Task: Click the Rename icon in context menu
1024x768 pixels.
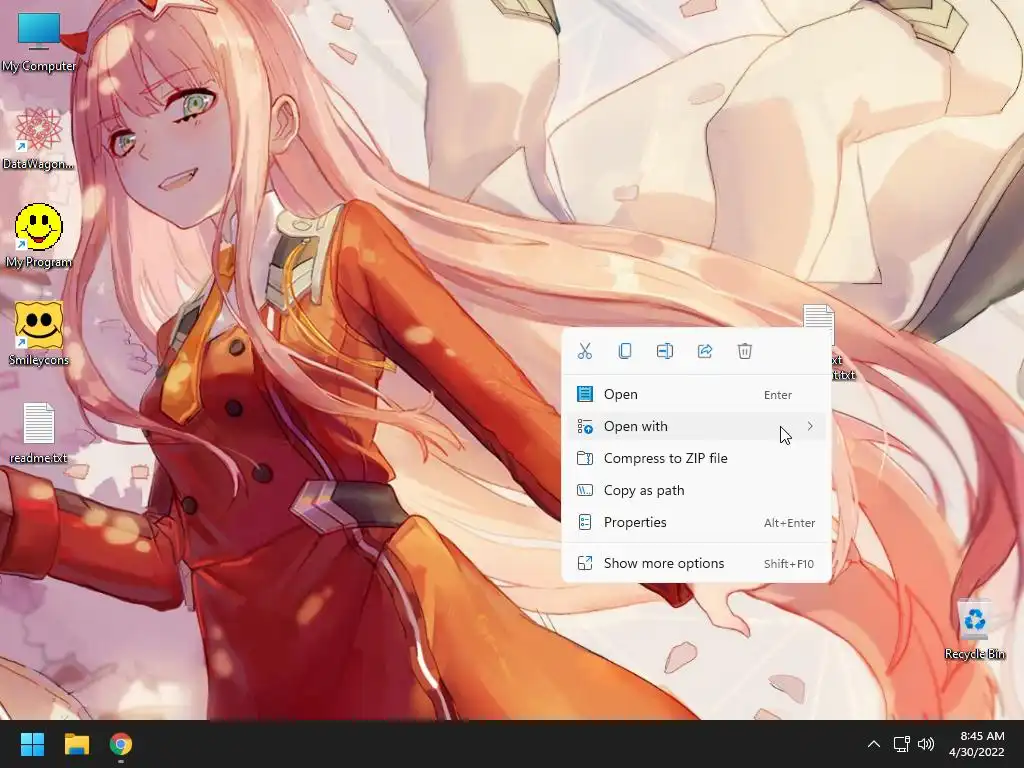Action: (665, 351)
